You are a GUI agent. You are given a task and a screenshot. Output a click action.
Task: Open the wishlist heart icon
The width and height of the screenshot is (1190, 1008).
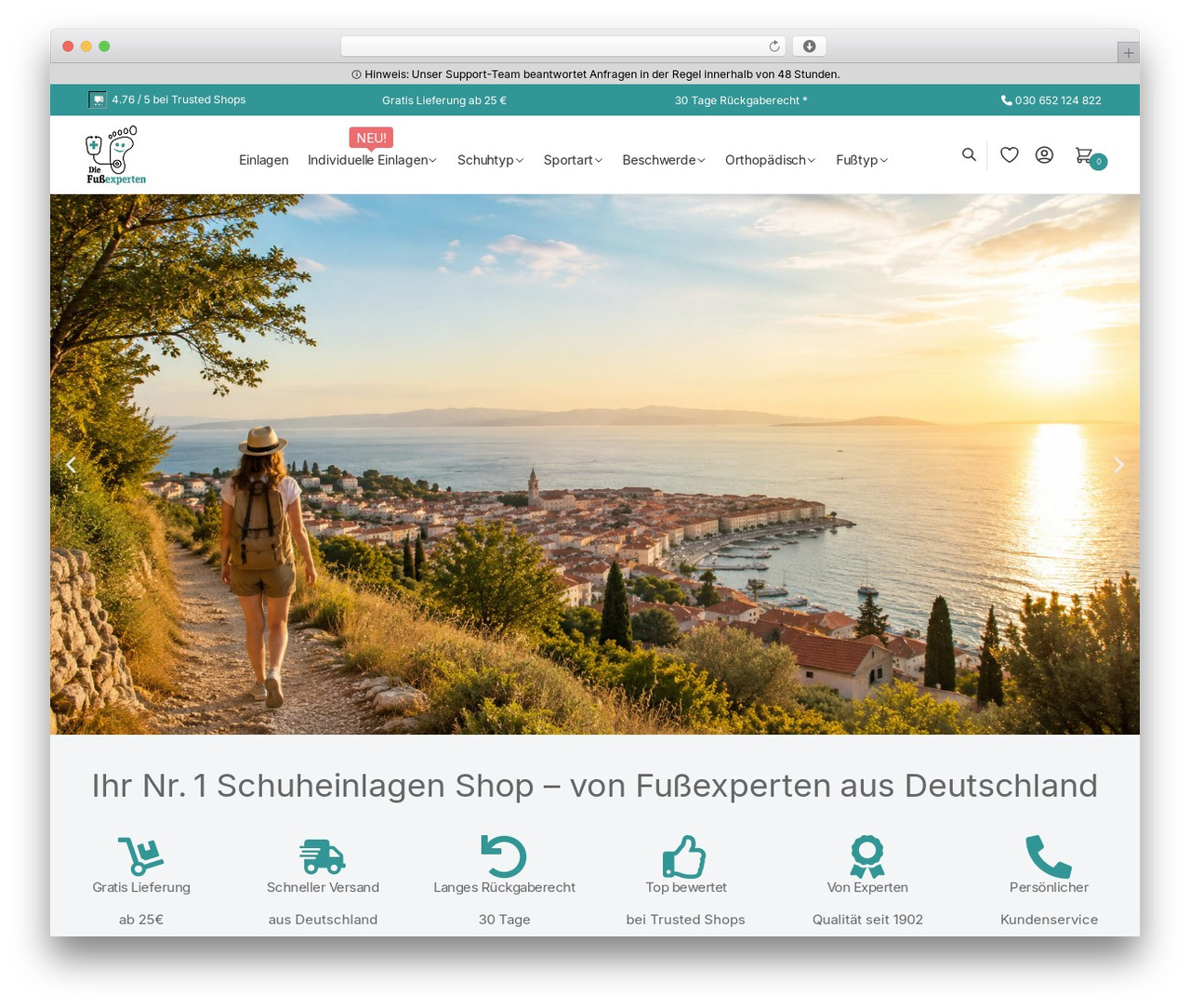(x=1009, y=154)
